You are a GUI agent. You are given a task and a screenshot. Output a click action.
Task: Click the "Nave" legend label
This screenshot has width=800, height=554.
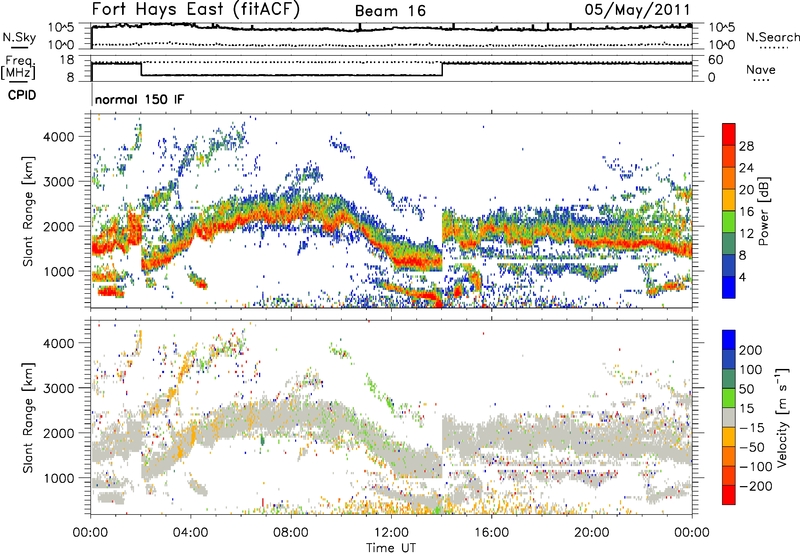(761, 70)
